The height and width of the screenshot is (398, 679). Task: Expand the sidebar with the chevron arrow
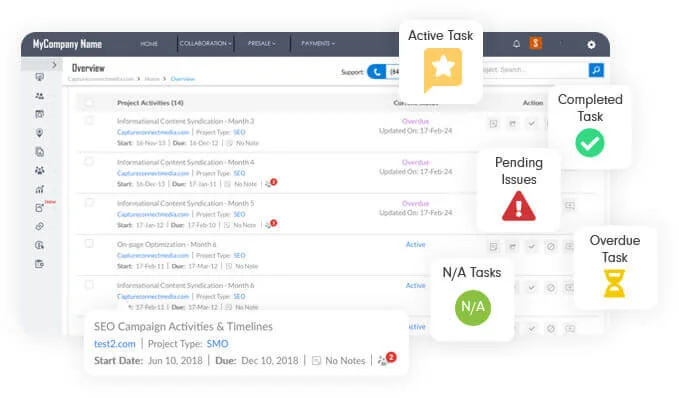pyautogui.click(x=54, y=65)
